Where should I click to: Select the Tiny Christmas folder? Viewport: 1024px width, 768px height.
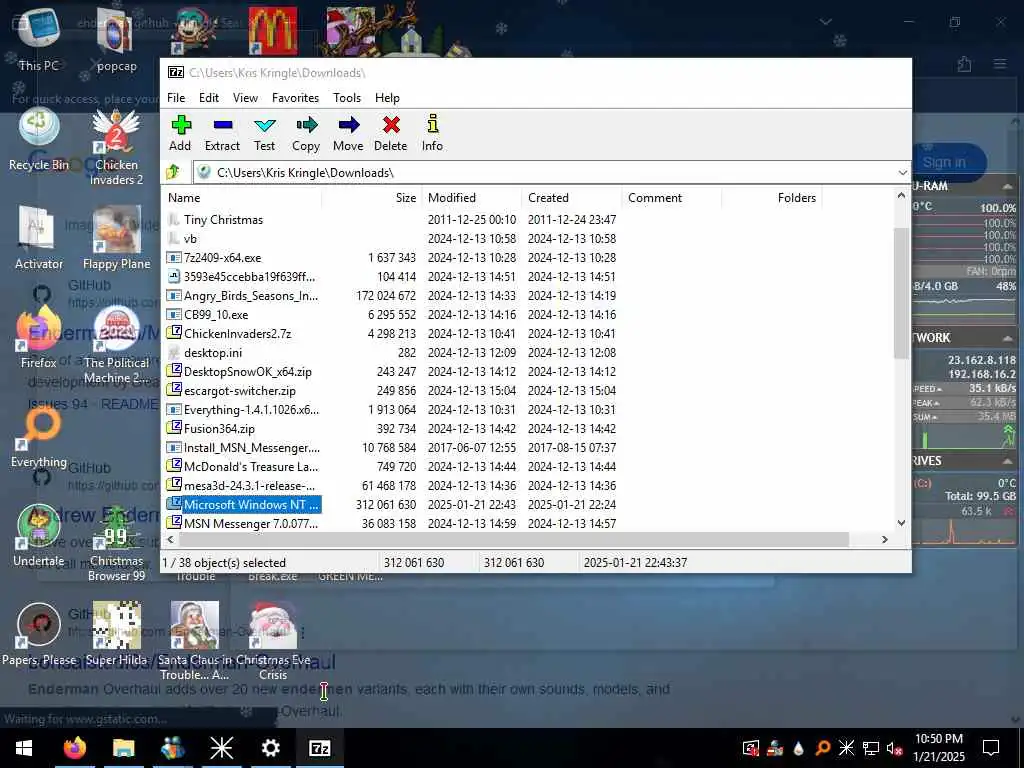[x=223, y=220]
